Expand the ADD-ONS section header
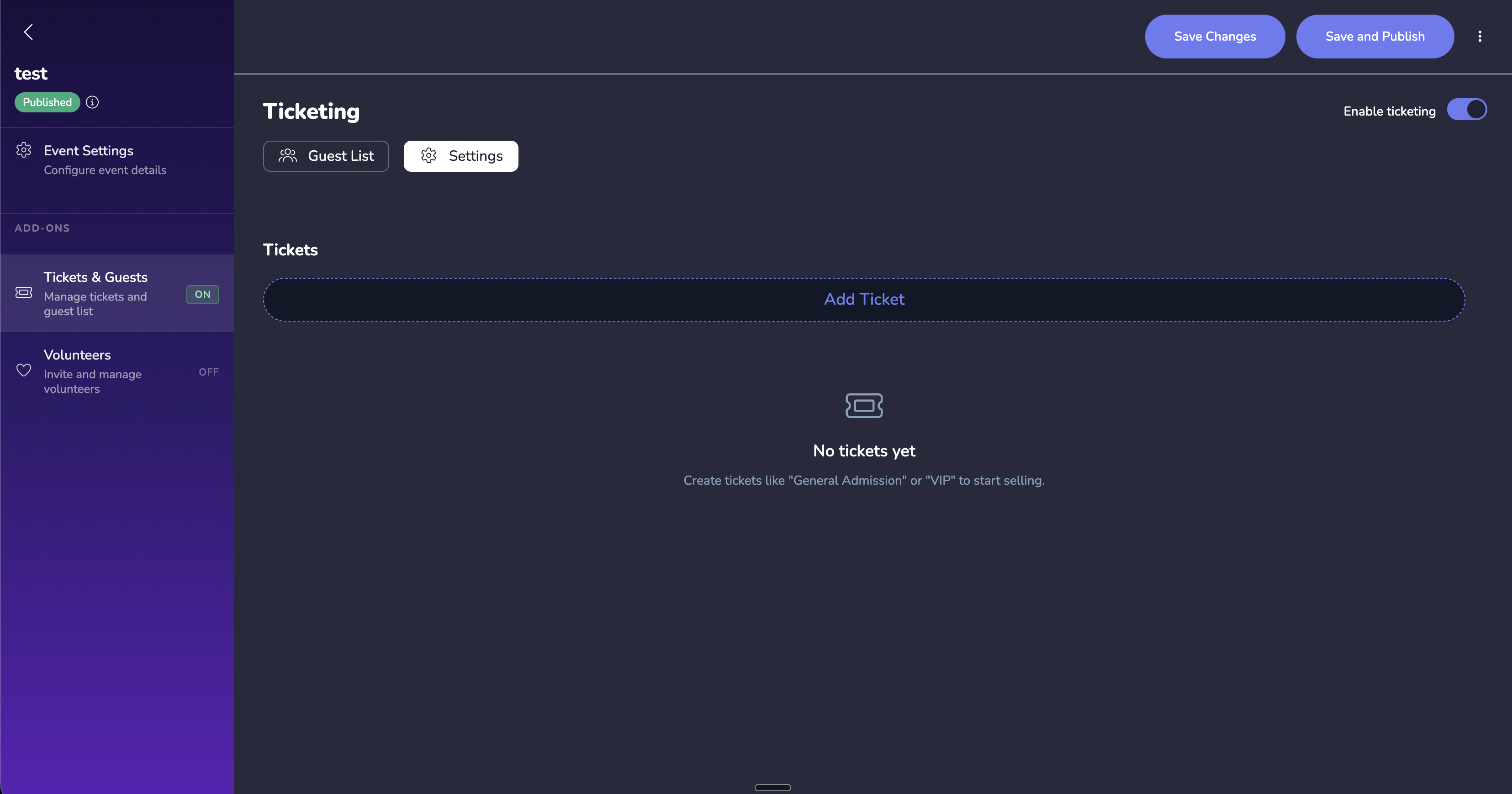The width and height of the screenshot is (1512, 794). tap(42, 228)
